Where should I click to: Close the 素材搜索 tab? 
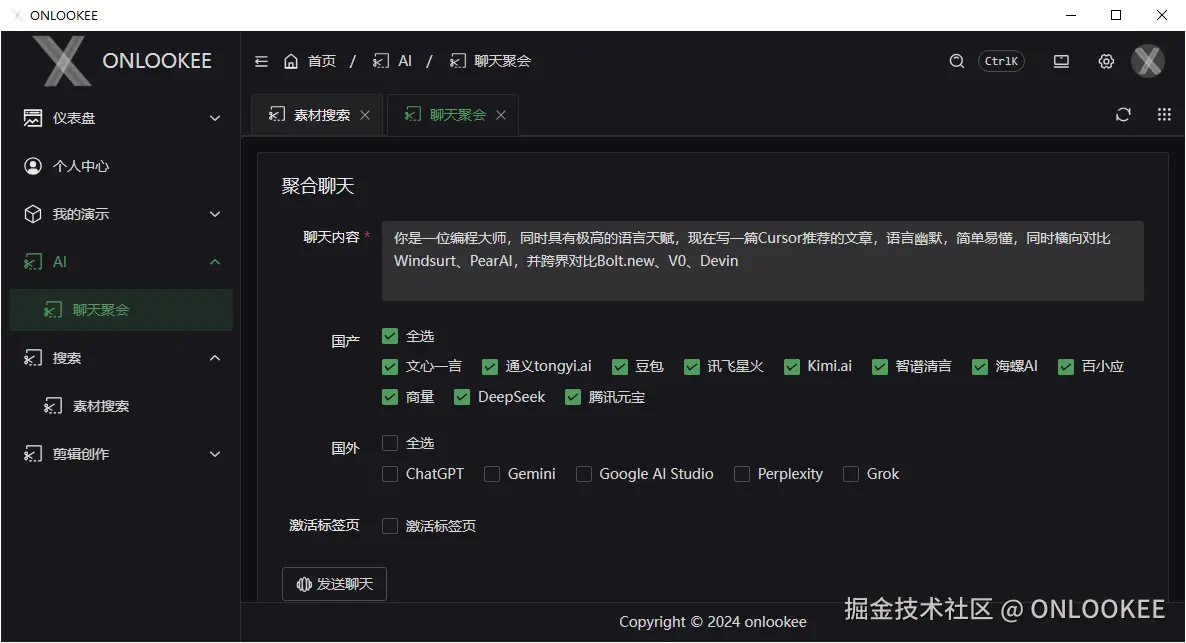coord(365,115)
